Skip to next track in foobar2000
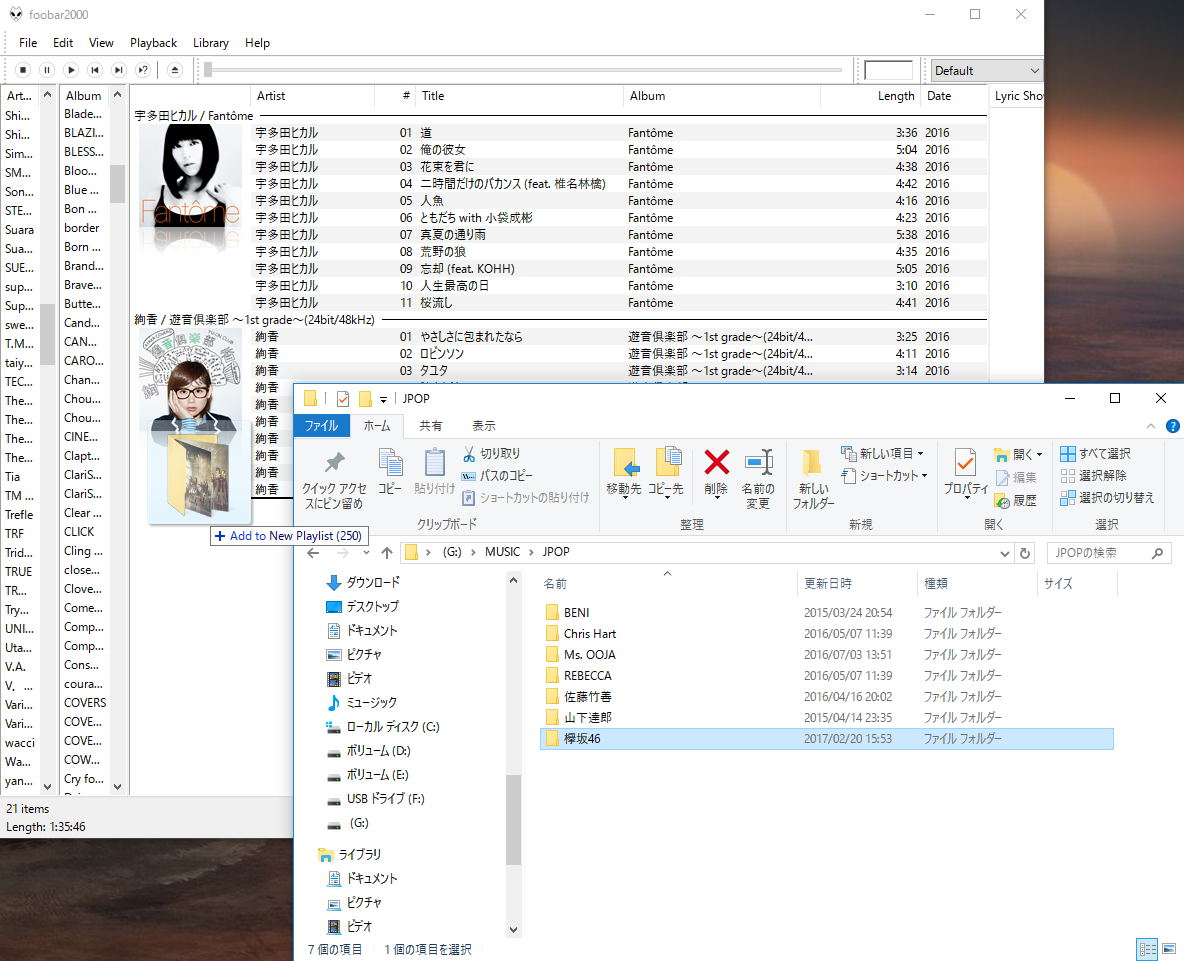Image resolution: width=1184 pixels, height=961 pixels. pos(119,70)
